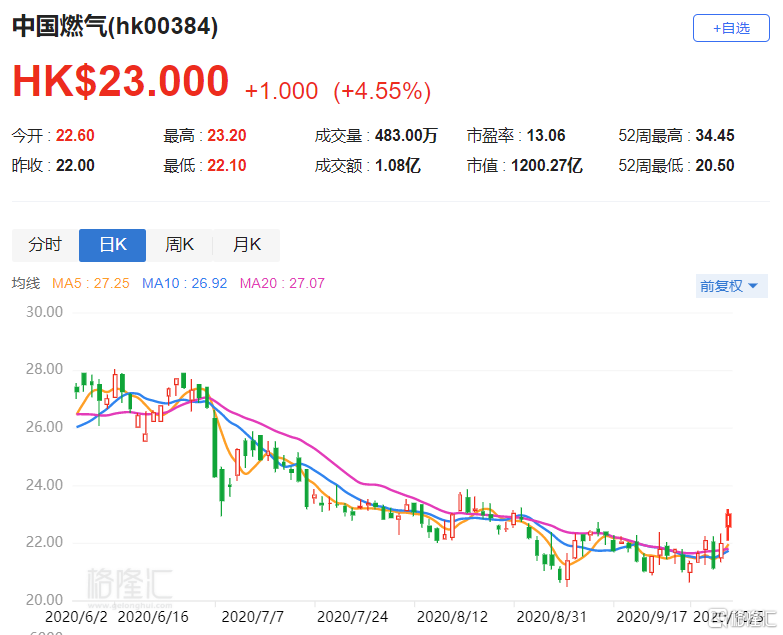Image resolution: width=783 pixels, height=635 pixels.
Task: Toggle the MA10 moving average label
Action: click(x=185, y=284)
